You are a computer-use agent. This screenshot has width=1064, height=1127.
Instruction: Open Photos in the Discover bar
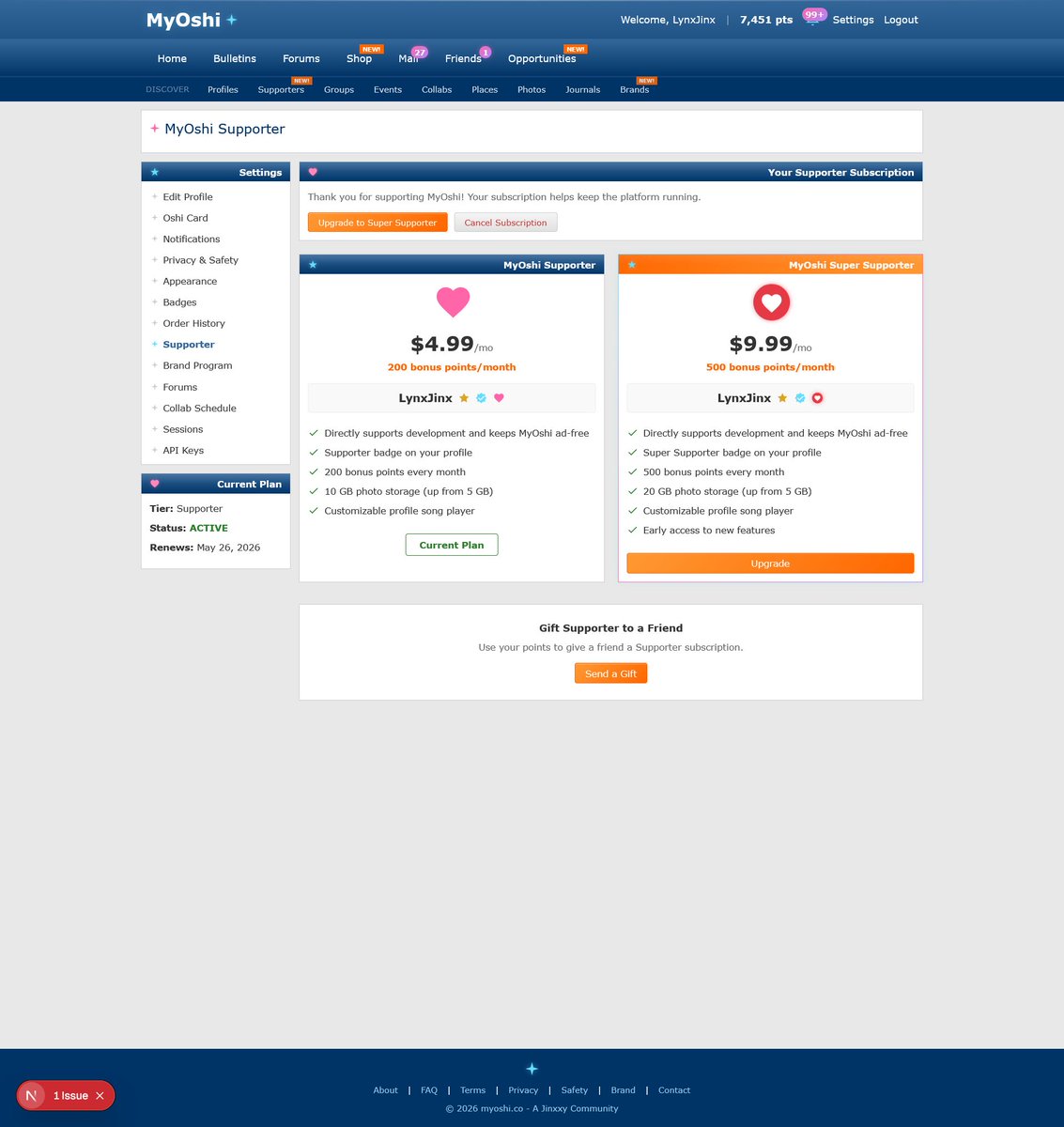(532, 89)
